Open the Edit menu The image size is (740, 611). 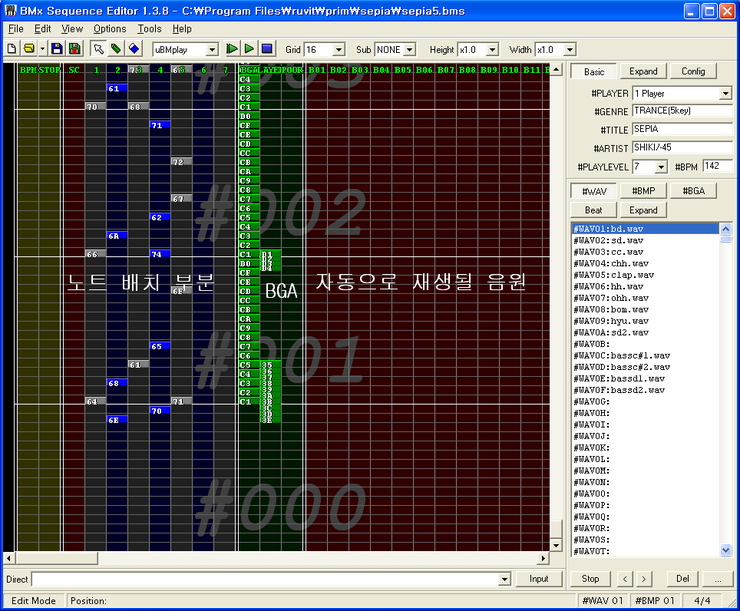coord(42,29)
